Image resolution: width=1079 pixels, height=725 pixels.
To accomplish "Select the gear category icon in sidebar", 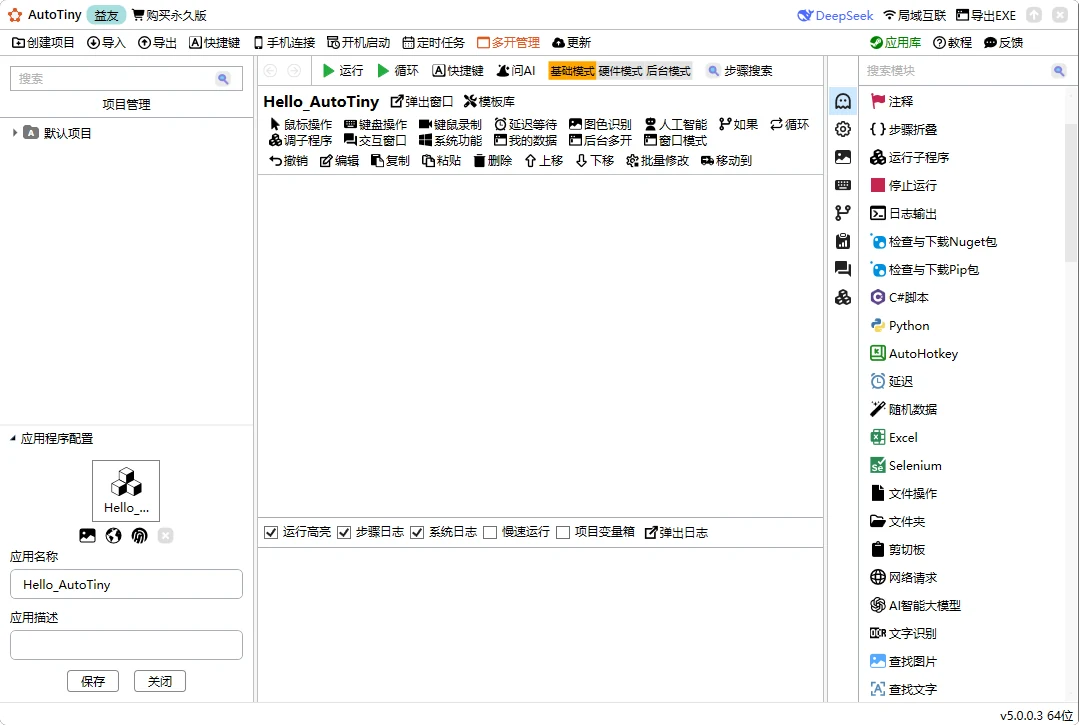I will [843, 129].
